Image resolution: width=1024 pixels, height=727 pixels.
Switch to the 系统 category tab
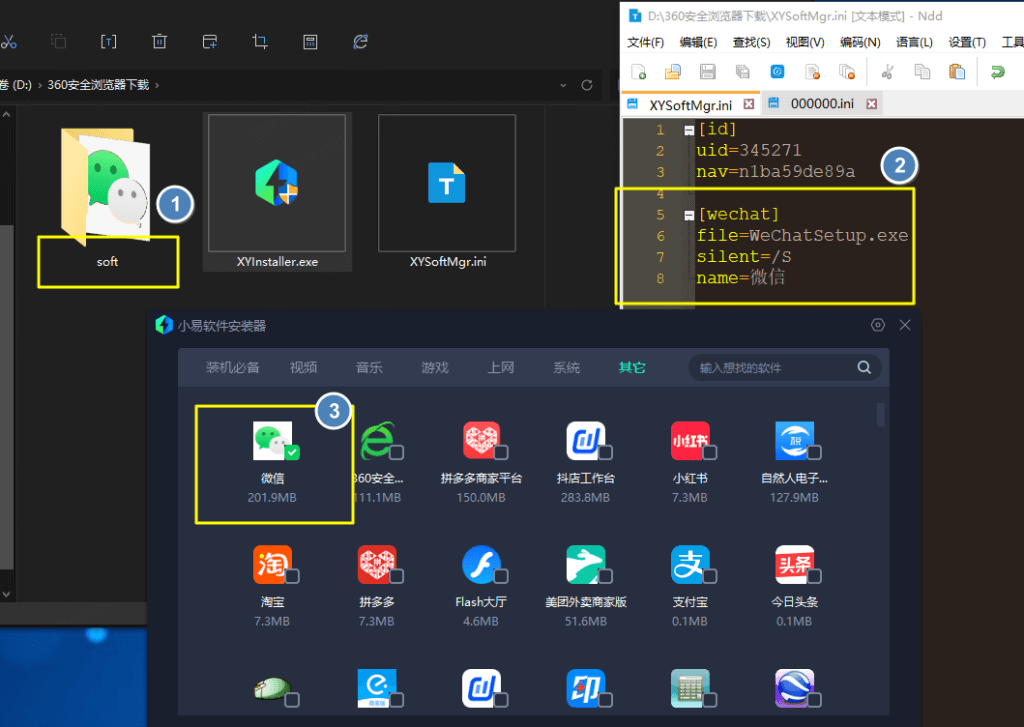566,368
